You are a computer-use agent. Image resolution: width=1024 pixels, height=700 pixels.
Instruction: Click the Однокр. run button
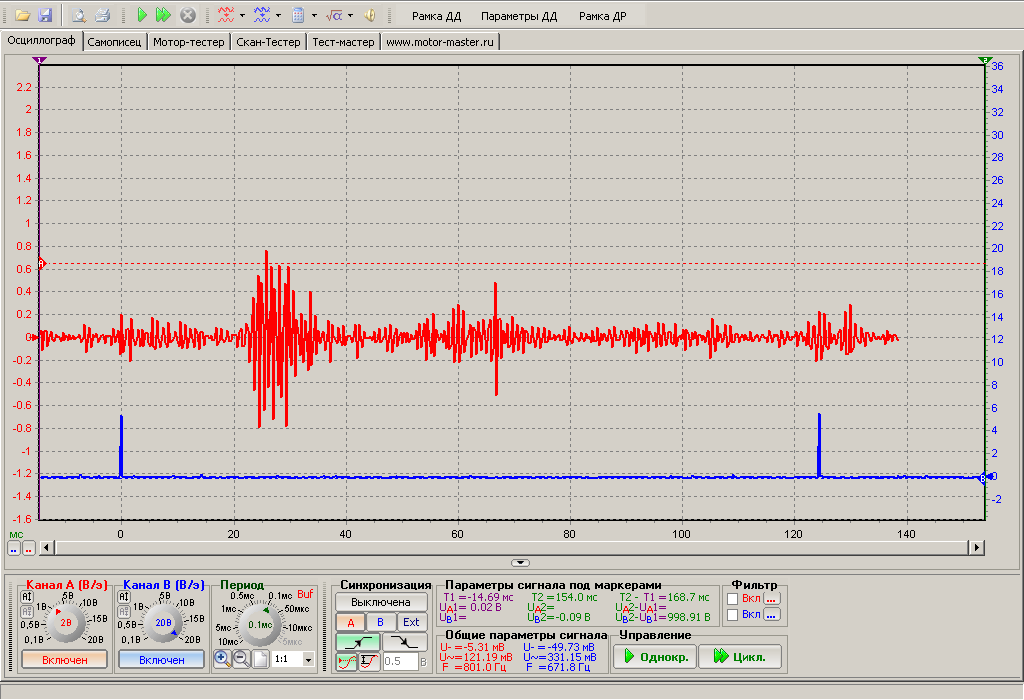pyautogui.click(x=655, y=656)
